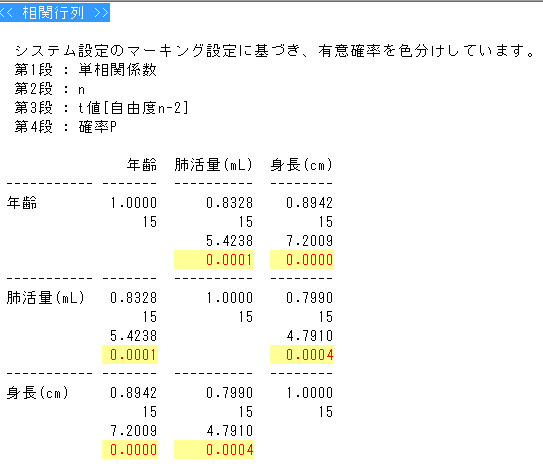Click 0.8942 in 年齢 row, 身長(cm) column
The width and height of the screenshot is (543, 466).
click(x=310, y=203)
